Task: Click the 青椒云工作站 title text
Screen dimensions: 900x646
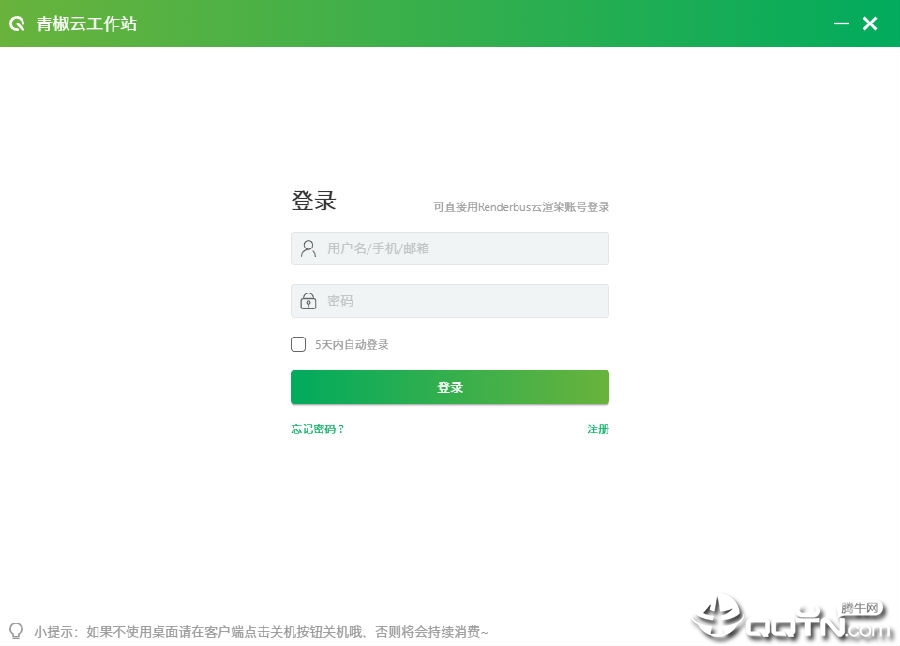Action: [x=87, y=24]
